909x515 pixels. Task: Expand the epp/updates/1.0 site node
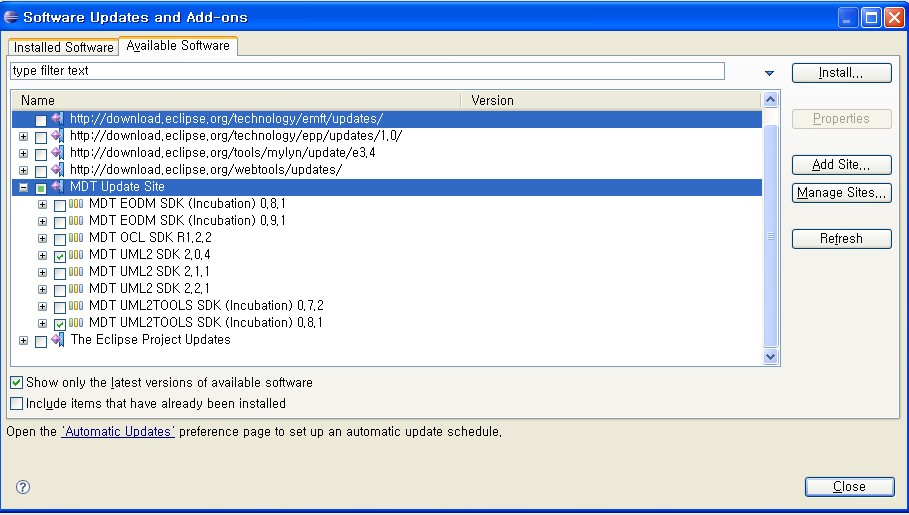point(23,136)
